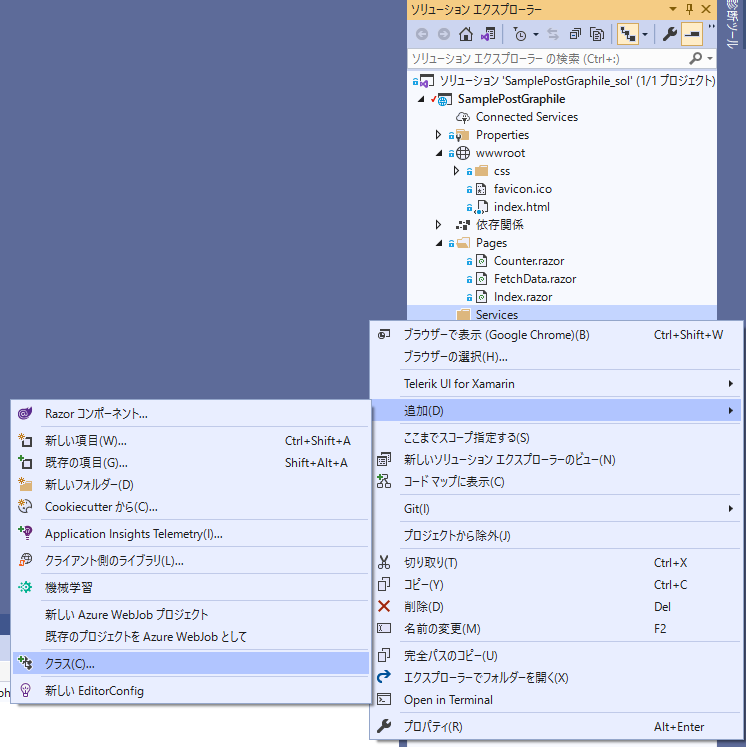Collapse the Pages folder node
This screenshot has height=747, width=746.
pos(439,243)
